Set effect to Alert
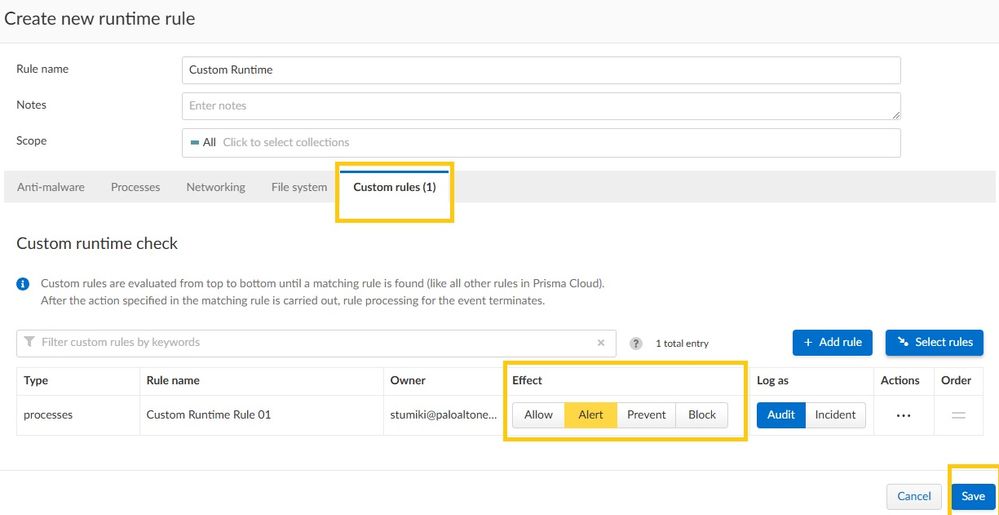Screen dimensions: 999x515 pyautogui.click(x=591, y=415)
